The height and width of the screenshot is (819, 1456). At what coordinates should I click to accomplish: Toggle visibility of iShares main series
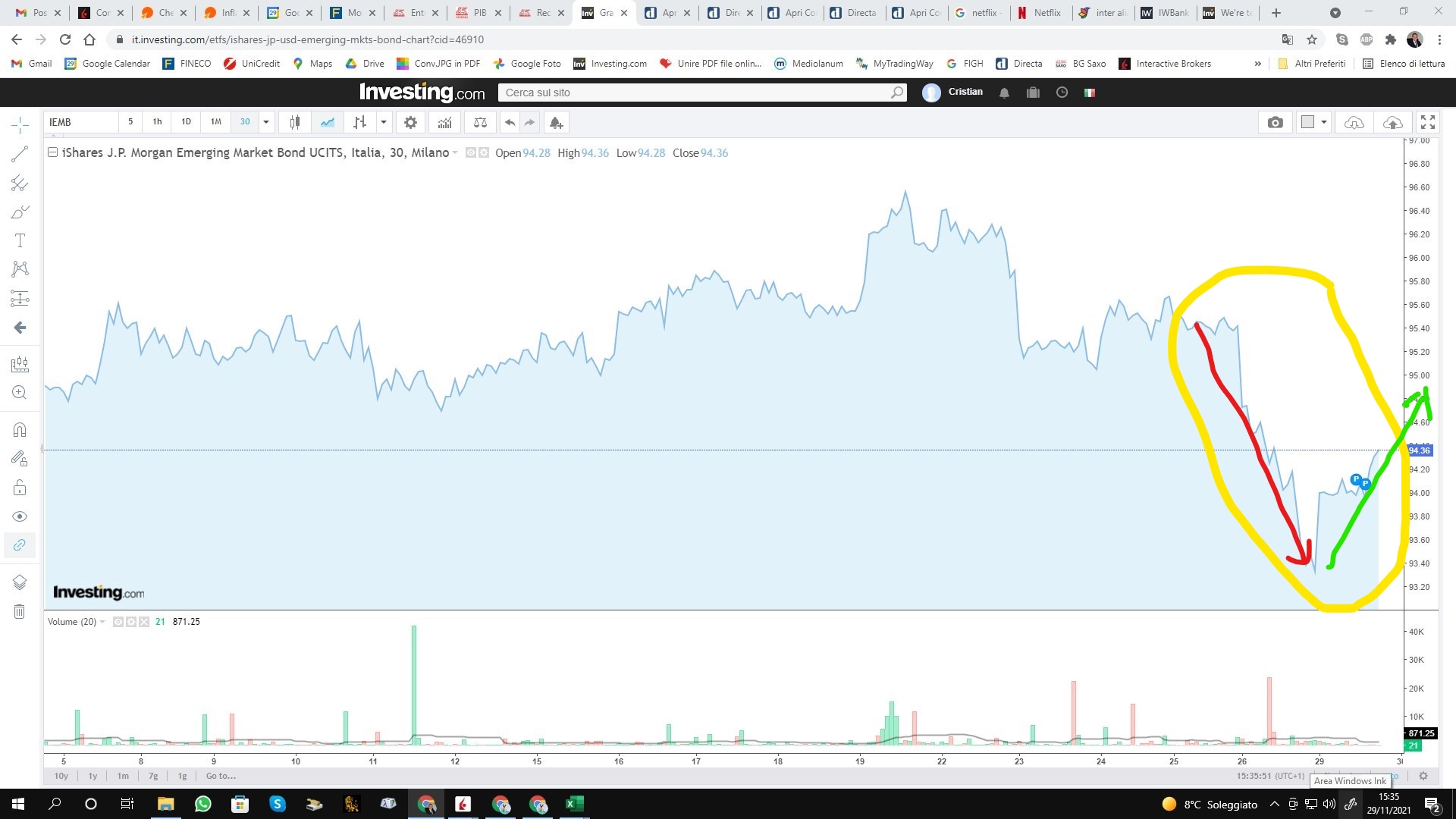point(470,152)
